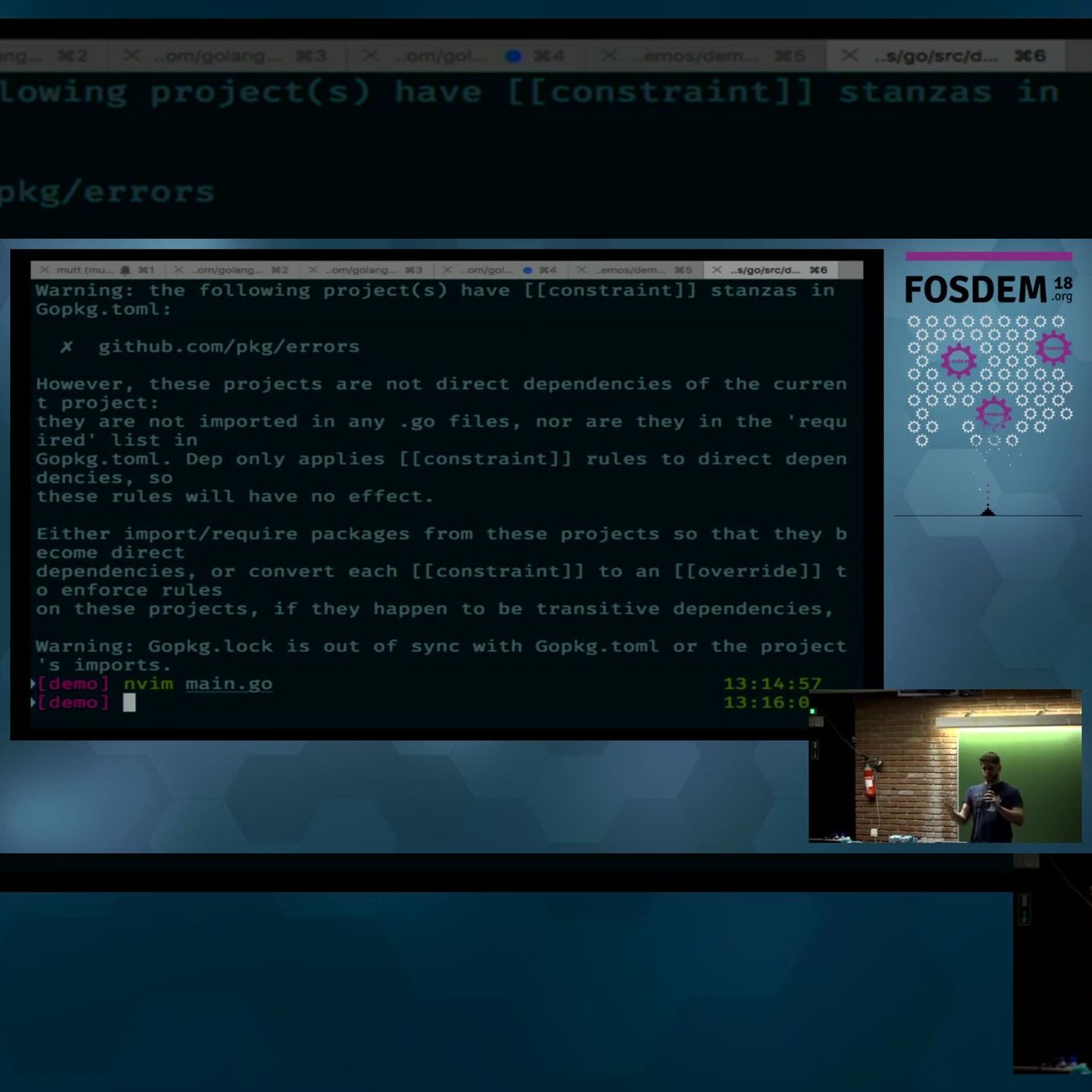Close the emos/dem ⌘5 tab

click(x=581, y=270)
